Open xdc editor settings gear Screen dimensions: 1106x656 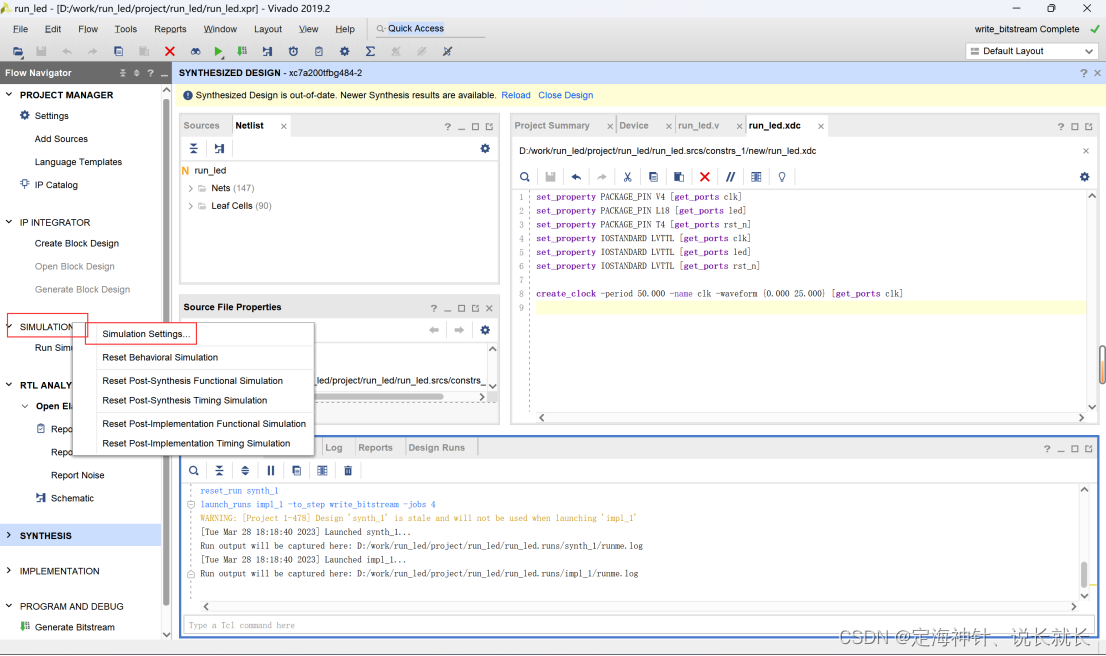[x=1085, y=177]
